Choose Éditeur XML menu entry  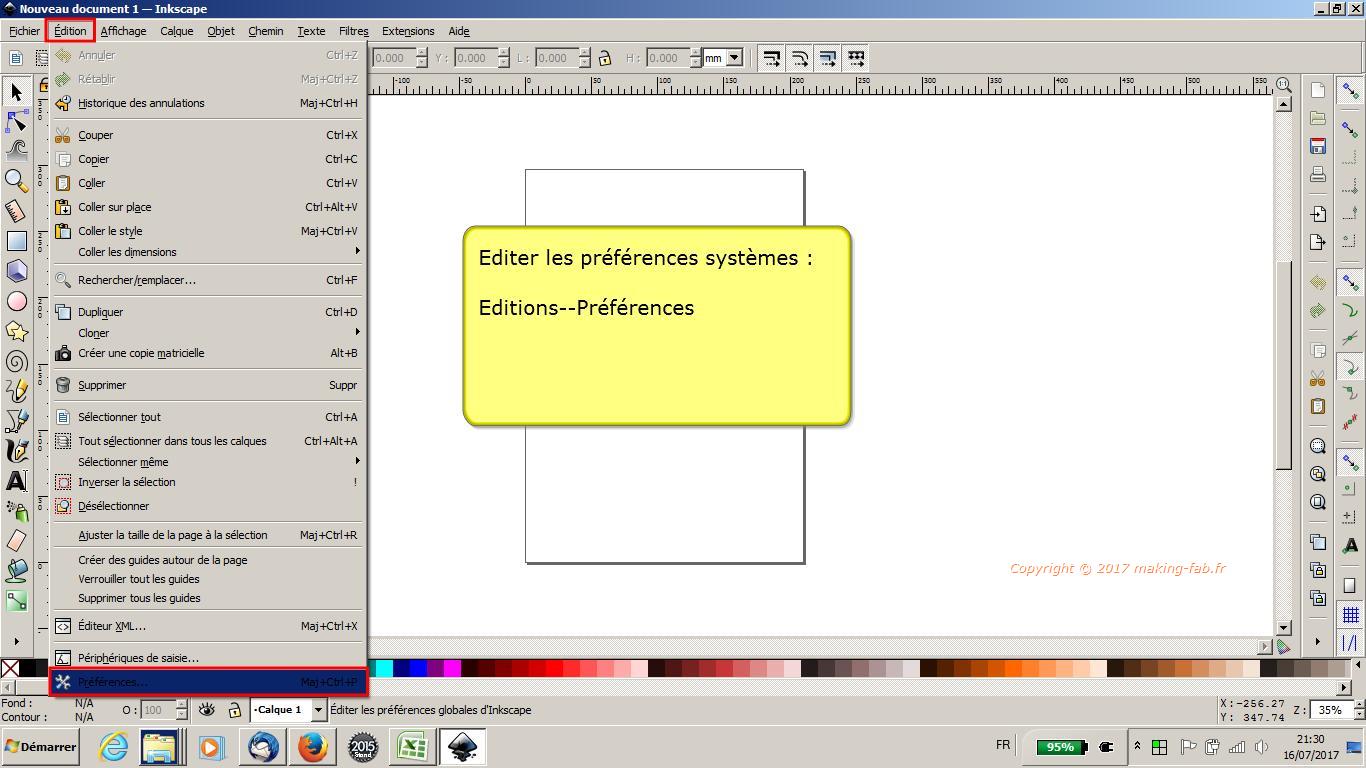[x=111, y=626]
